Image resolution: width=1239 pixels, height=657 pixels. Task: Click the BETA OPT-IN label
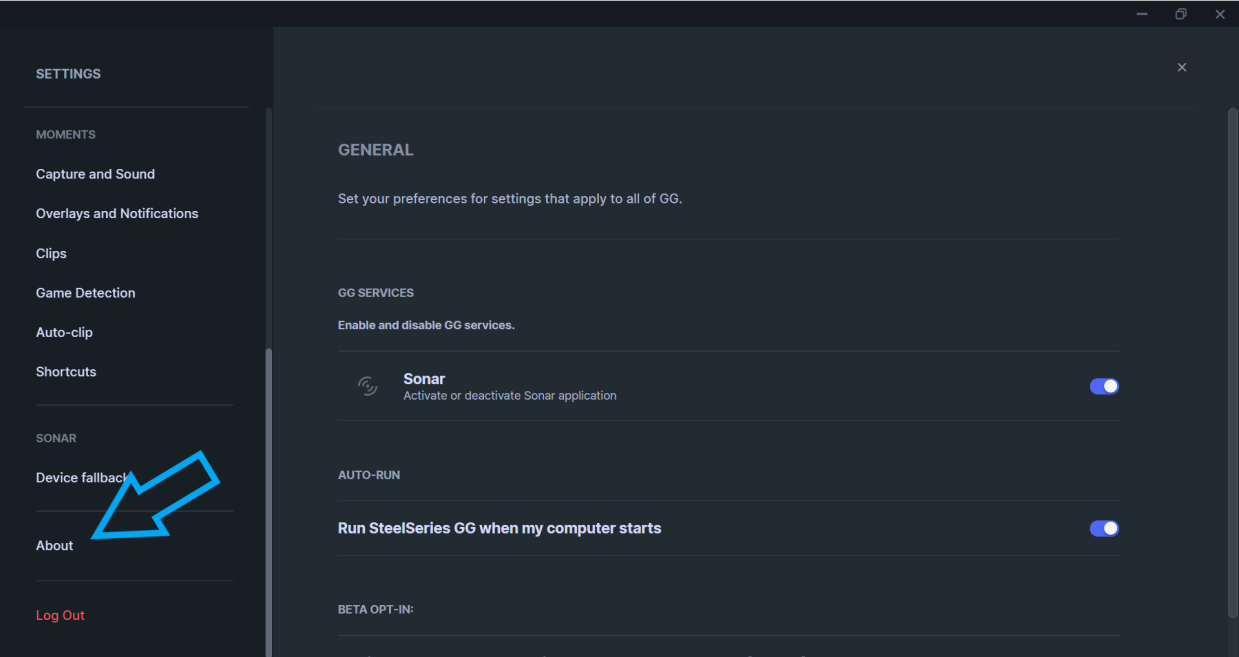(376, 609)
